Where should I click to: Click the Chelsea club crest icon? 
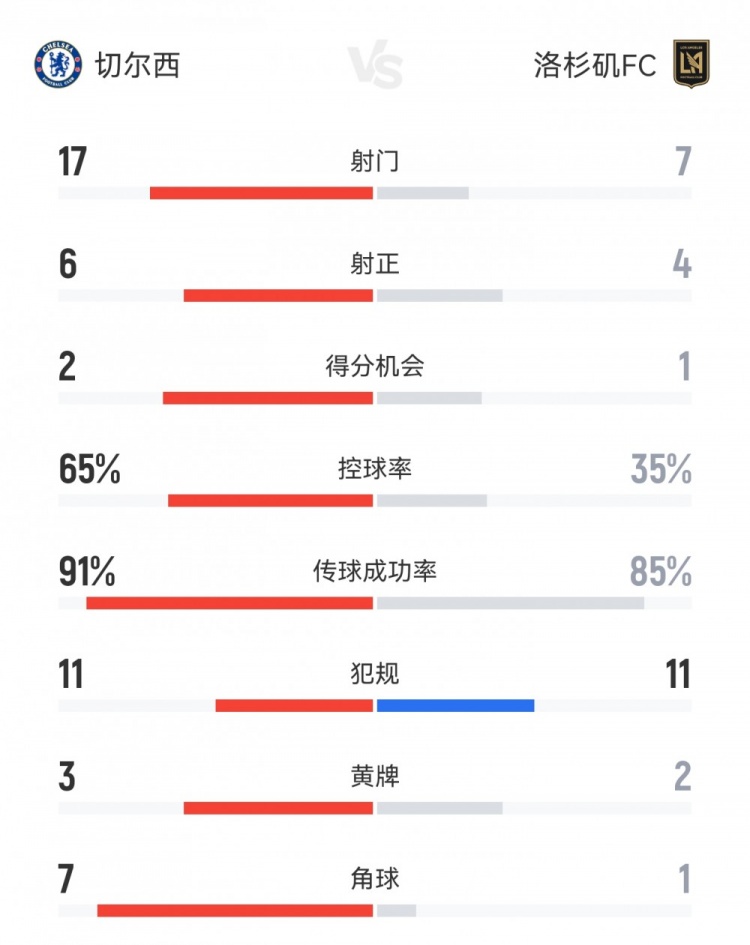tap(57, 64)
